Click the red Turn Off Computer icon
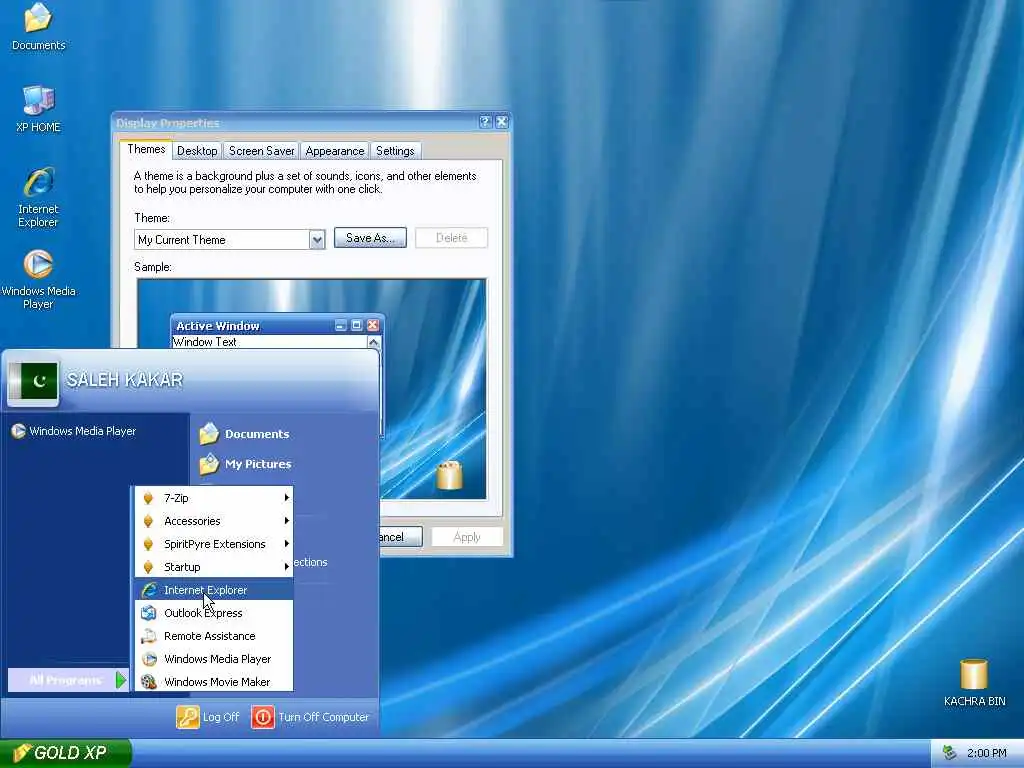The width and height of the screenshot is (1024, 768). 263,717
